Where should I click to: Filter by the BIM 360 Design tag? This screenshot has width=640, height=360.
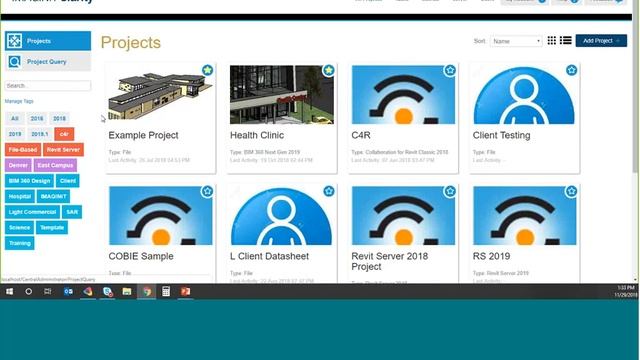pos(29,181)
